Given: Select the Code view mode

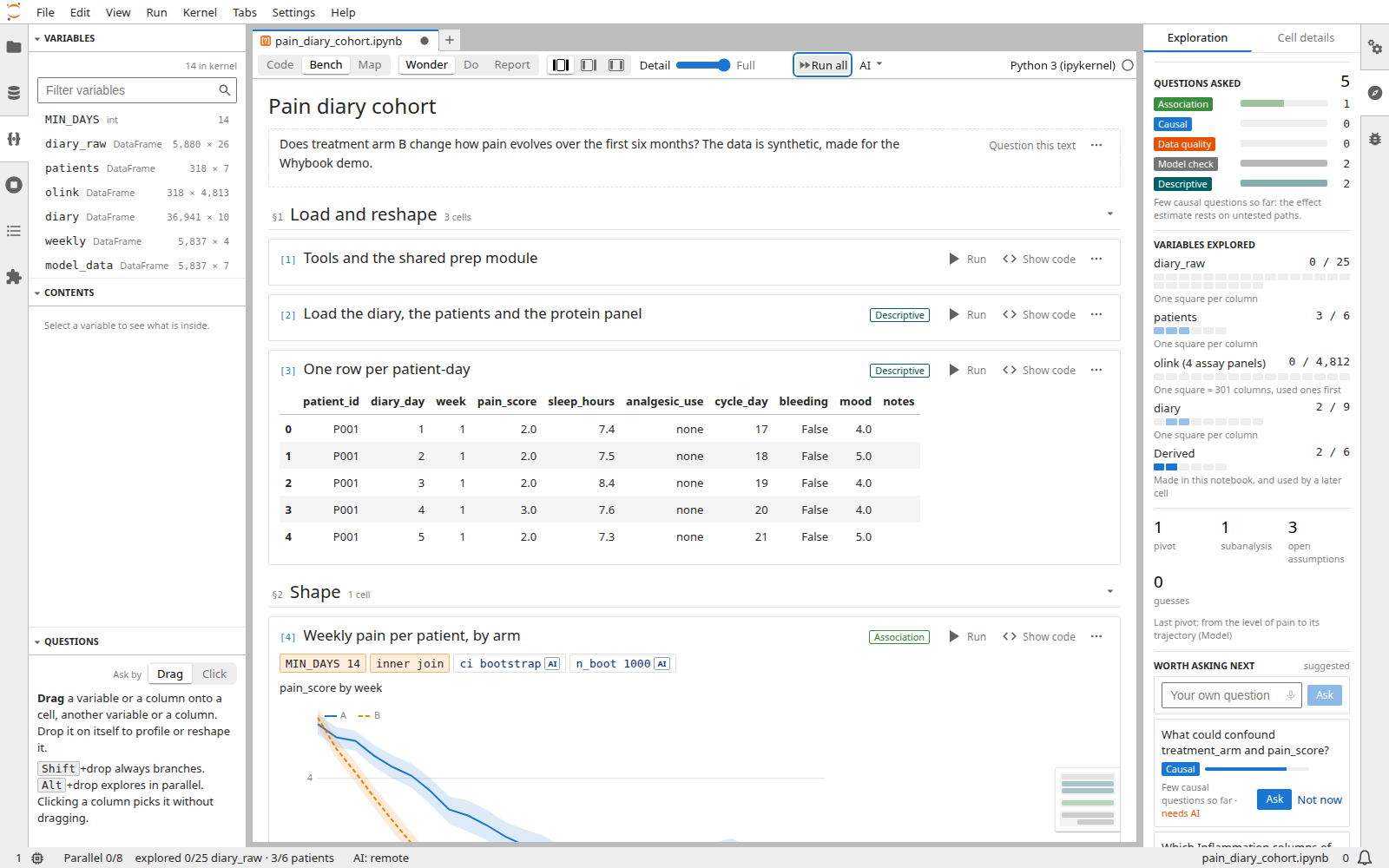Looking at the screenshot, I should (280, 65).
